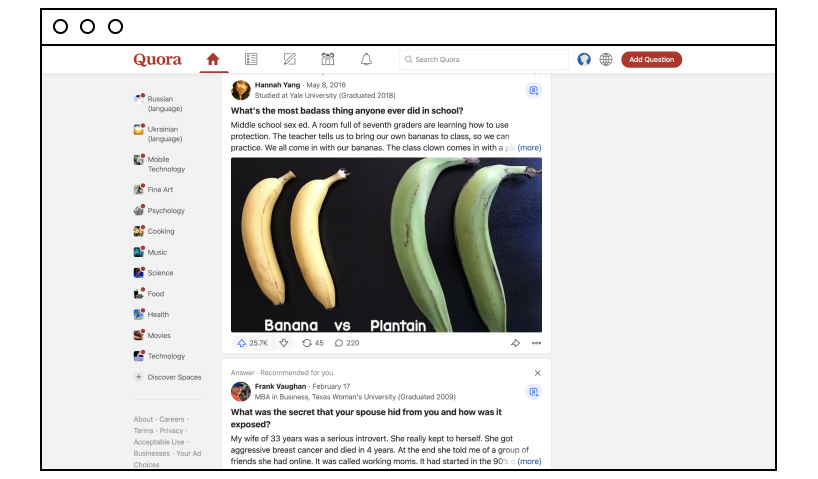Viewport: 818px width, 479px height.
Task: Click the Terms footer link
Action: click(x=143, y=430)
